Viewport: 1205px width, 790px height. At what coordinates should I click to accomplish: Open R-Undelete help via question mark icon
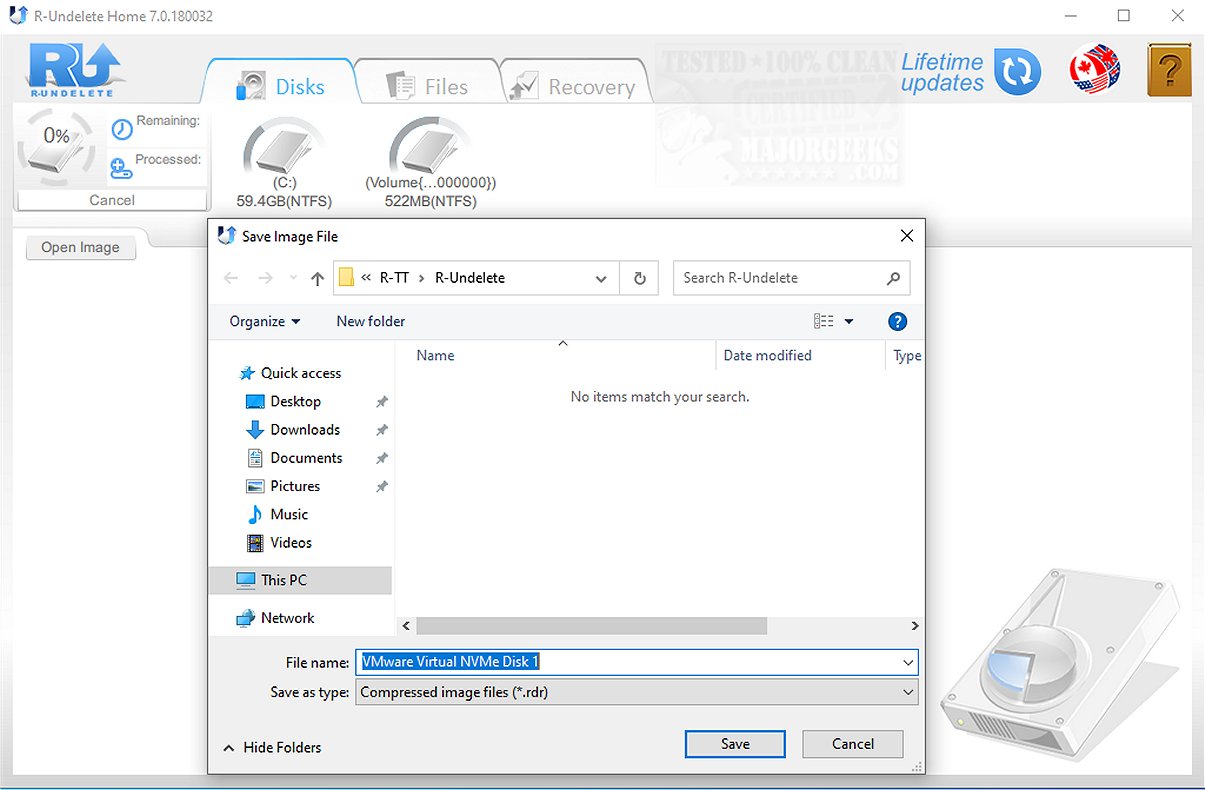(x=1168, y=71)
